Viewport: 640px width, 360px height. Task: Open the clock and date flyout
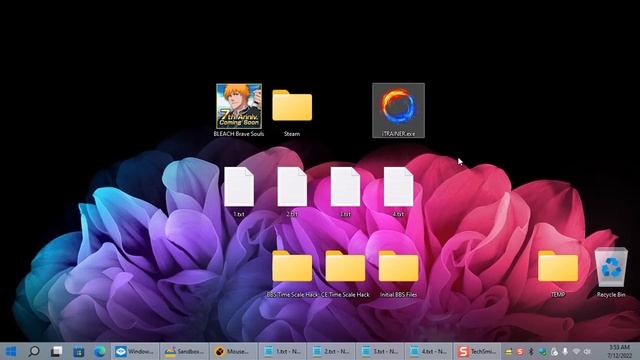click(x=619, y=351)
